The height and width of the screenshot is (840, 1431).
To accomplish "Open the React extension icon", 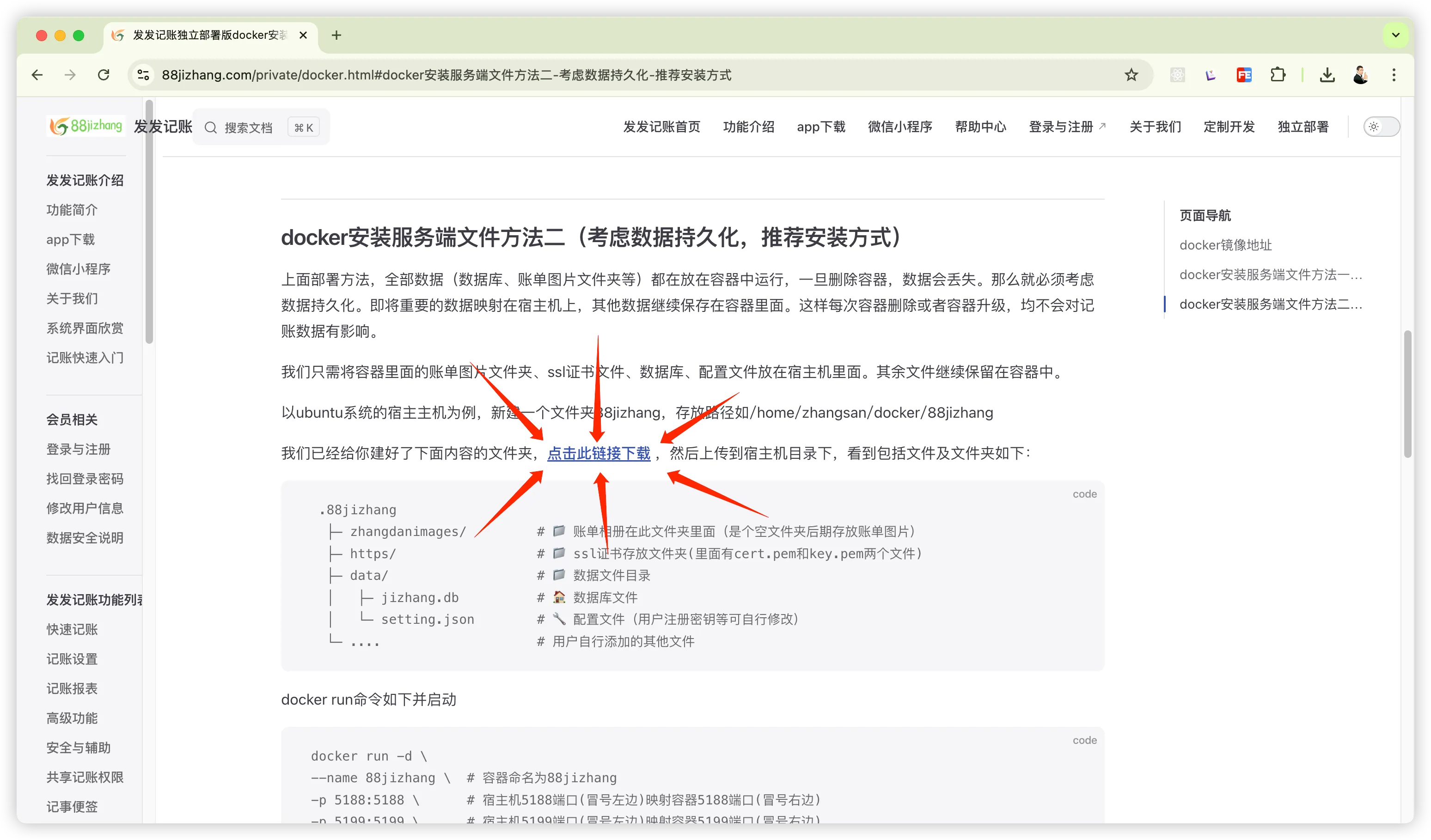I will click(1178, 75).
